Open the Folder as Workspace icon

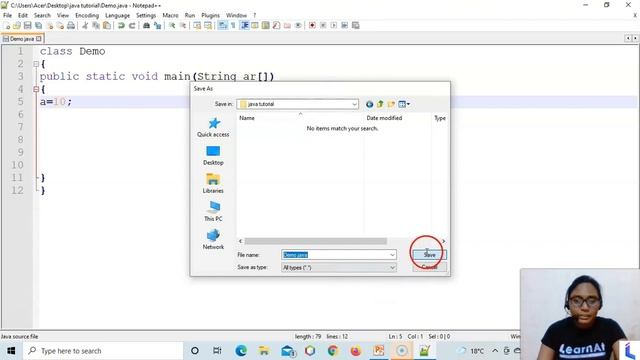287,25
